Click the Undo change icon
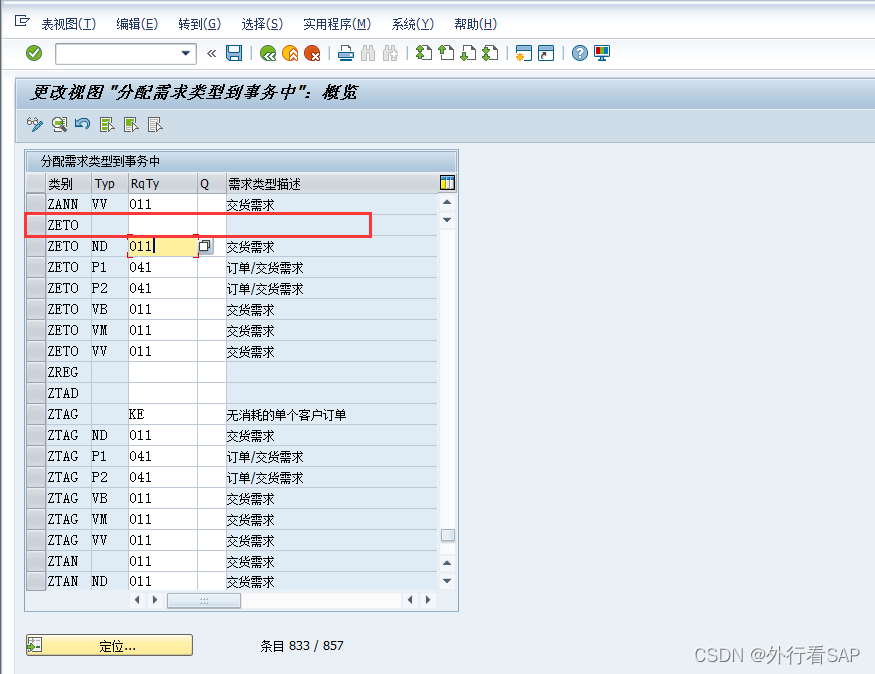This screenshot has width=875, height=674. pyautogui.click(x=82, y=124)
